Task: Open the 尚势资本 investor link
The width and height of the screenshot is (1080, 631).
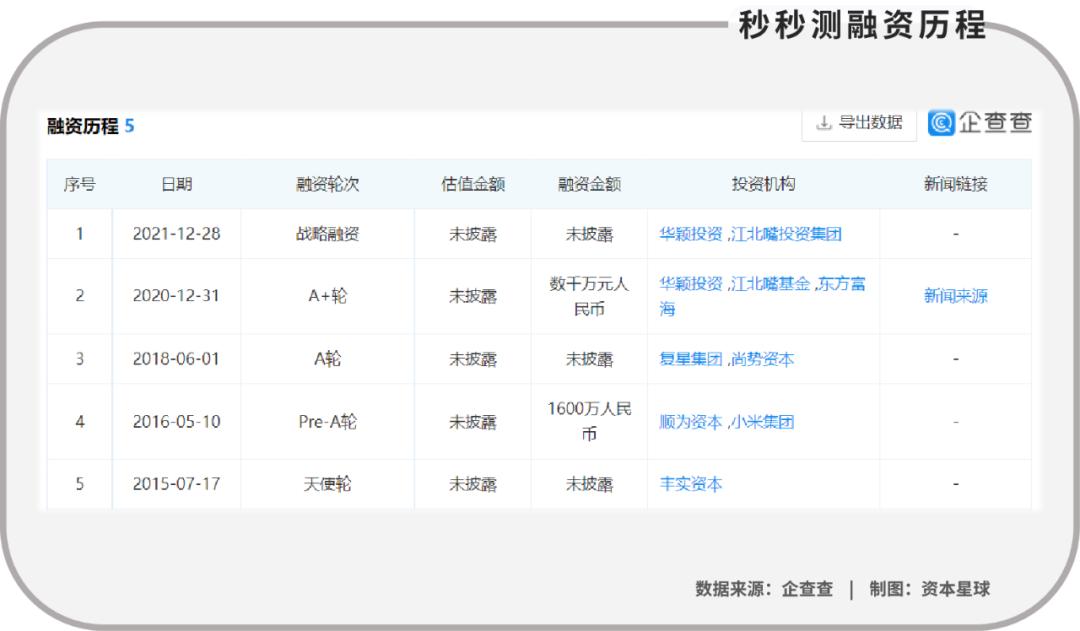Action: tap(762, 359)
